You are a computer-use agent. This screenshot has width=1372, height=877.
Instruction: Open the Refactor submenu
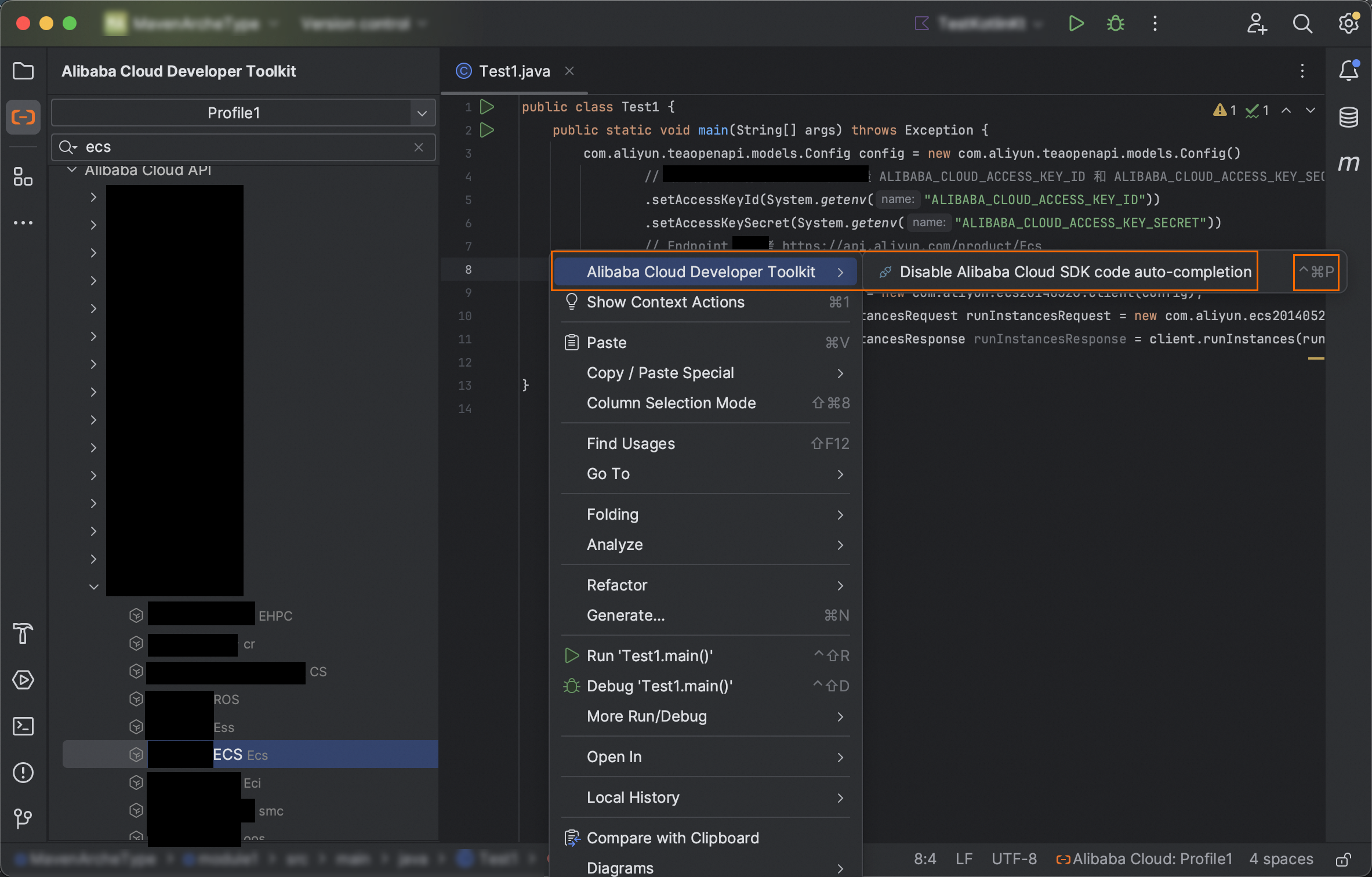(x=705, y=585)
